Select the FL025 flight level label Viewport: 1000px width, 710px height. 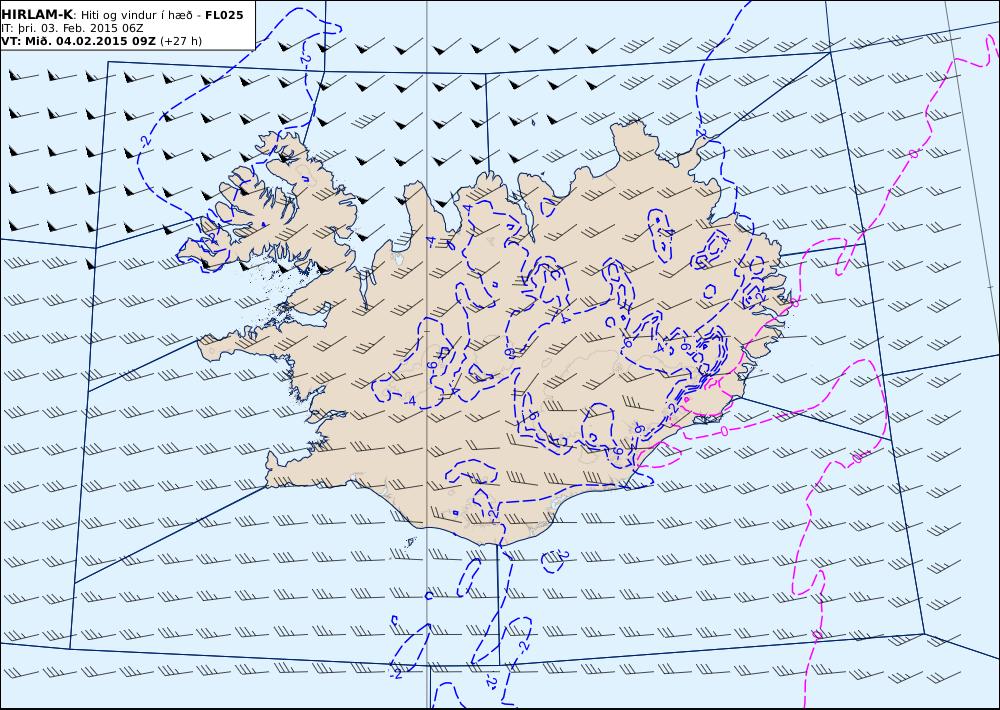click(224, 15)
